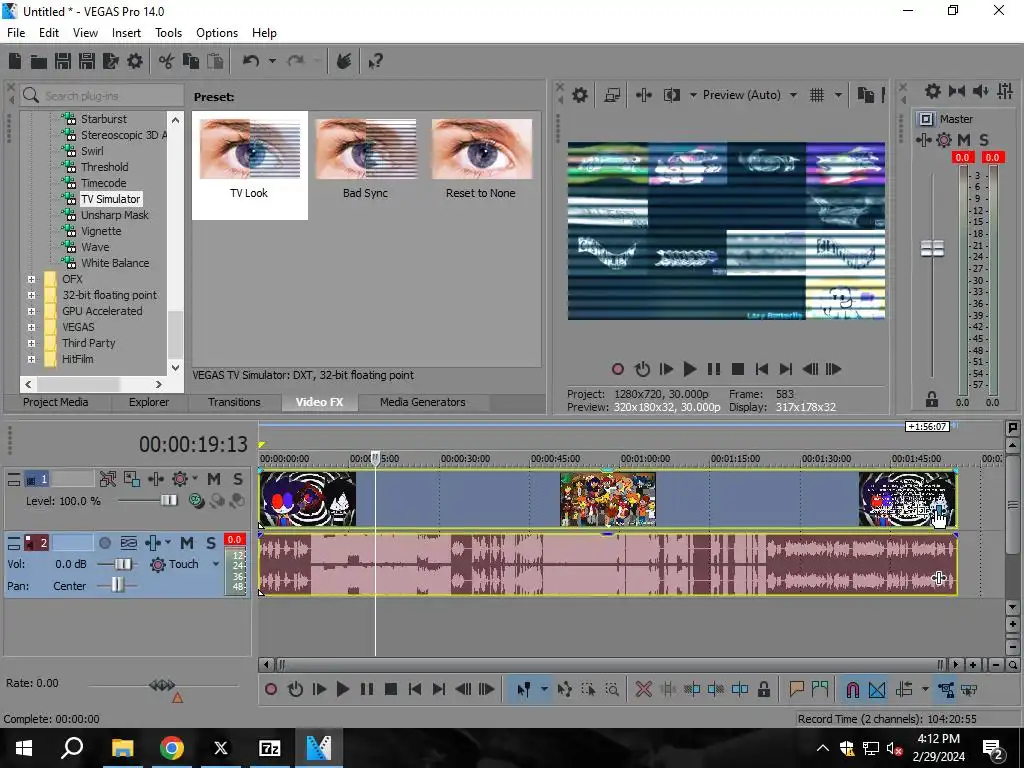Mute video track 1
This screenshot has width=1024, height=768.
214,479
